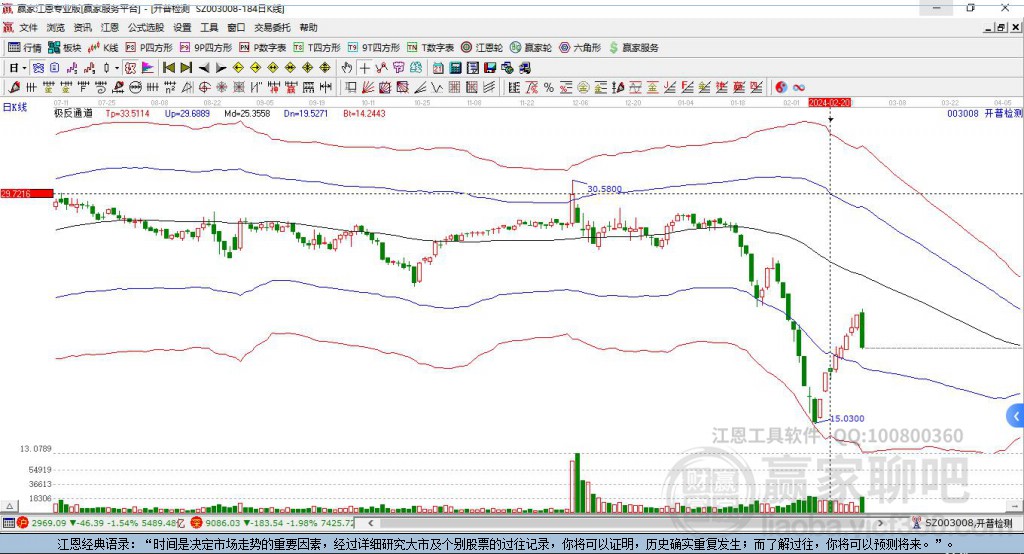The height and width of the screenshot is (554, 1024).
Task: Open the calendar icon showing 21
Action: [x=438, y=68]
